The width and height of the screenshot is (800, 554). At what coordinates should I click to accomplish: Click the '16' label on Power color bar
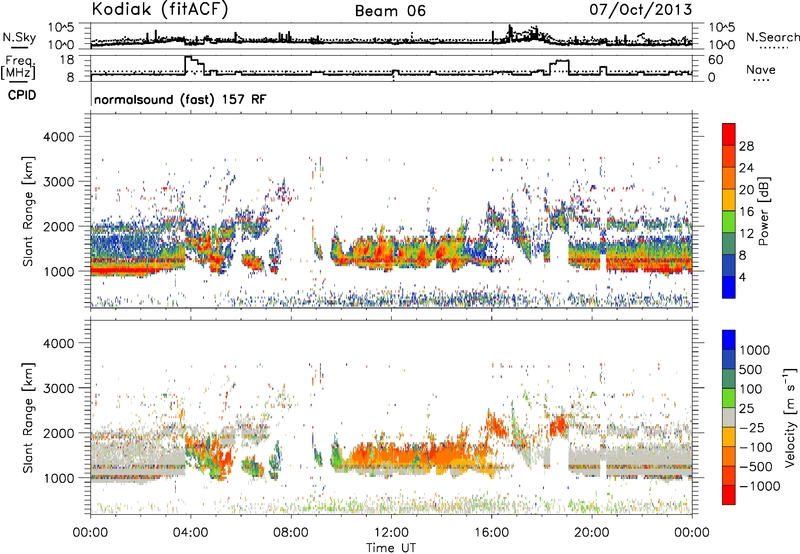[746, 212]
